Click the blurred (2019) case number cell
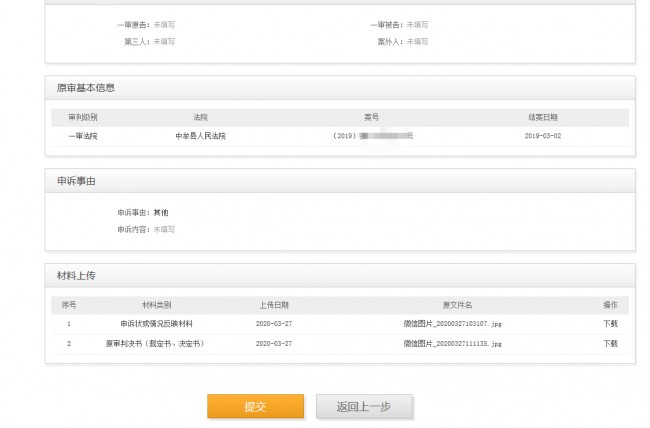This screenshot has width=650, height=428. point(373,136)
